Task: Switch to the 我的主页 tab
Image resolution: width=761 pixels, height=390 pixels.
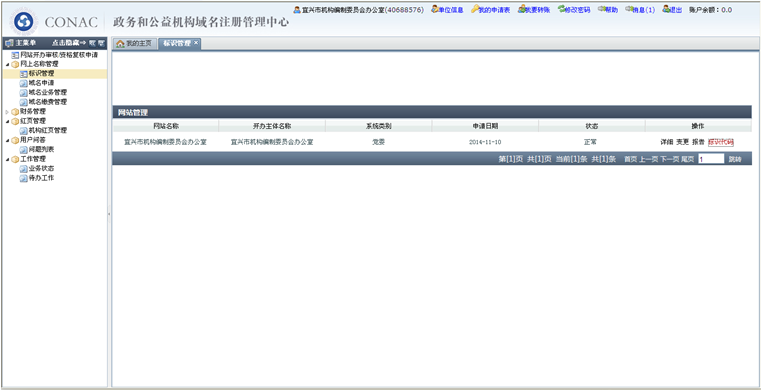Action: click(134, 44)
